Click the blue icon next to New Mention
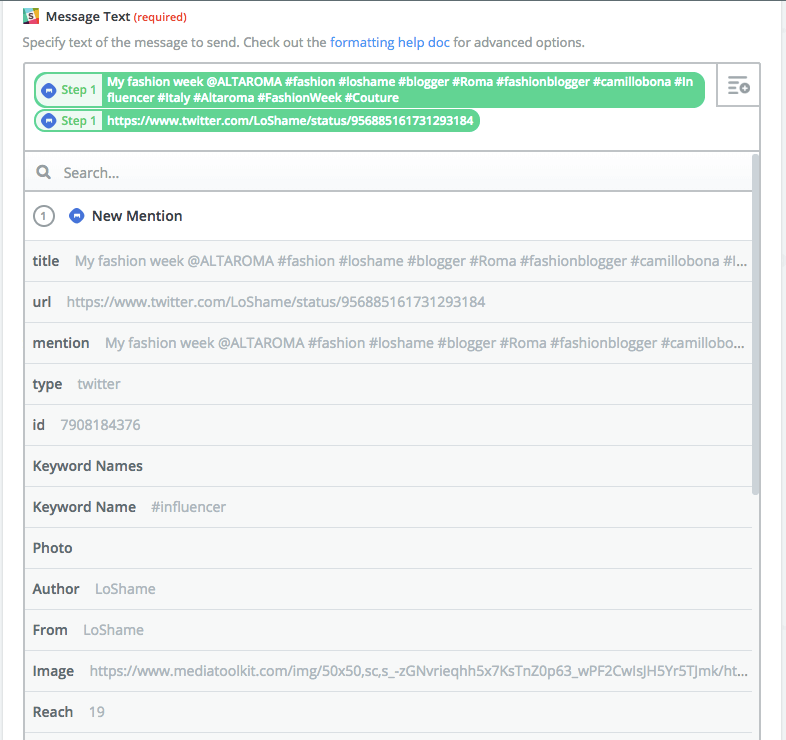Viewport: 786px width, 740px height. tap(76, 216)
